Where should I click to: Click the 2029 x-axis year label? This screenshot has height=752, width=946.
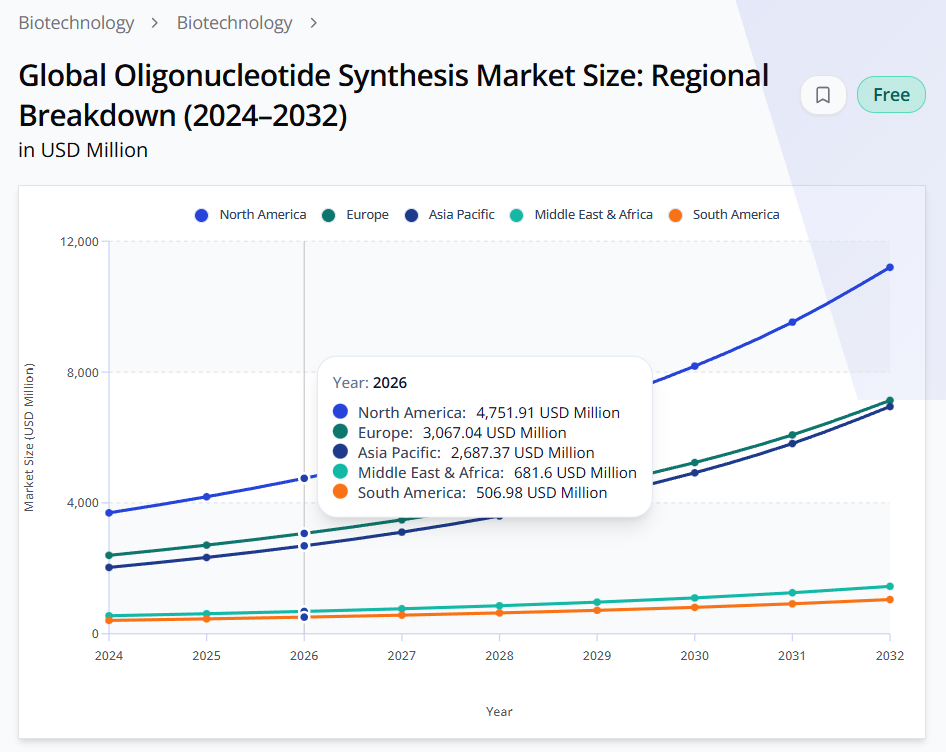point(597,656)
